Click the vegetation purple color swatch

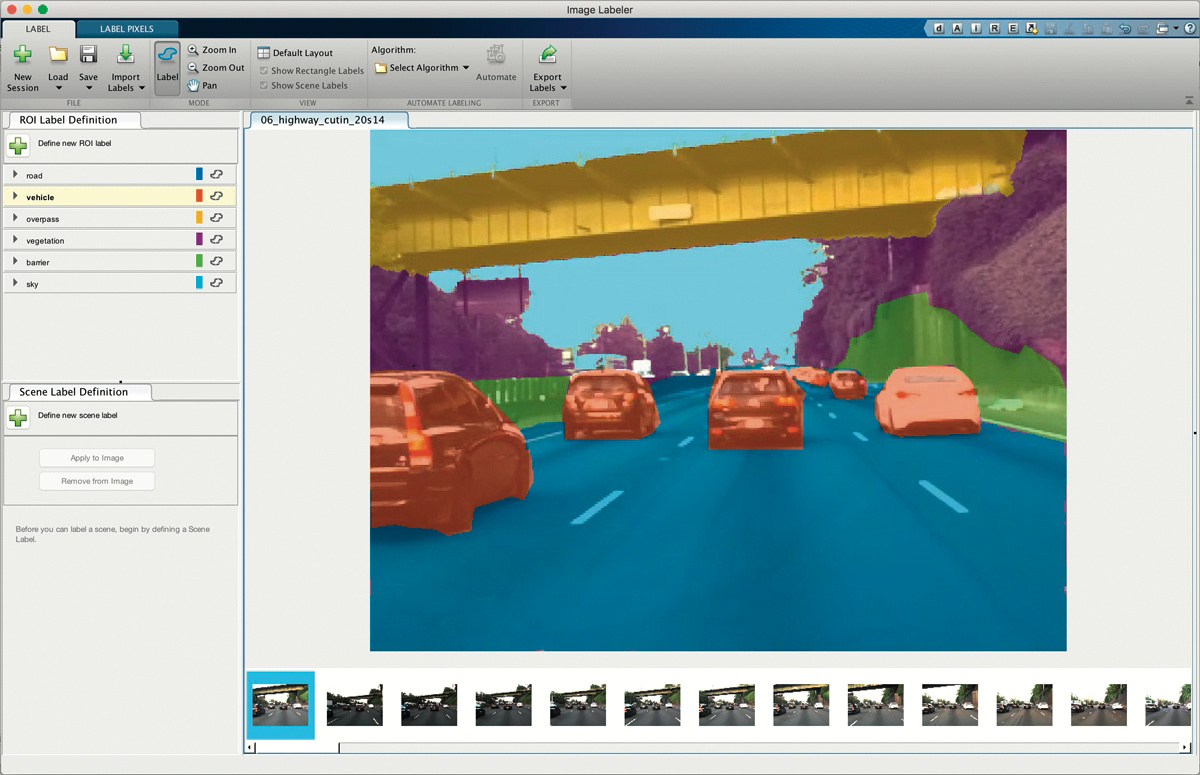pyautogui.click(x=199, y=240)
